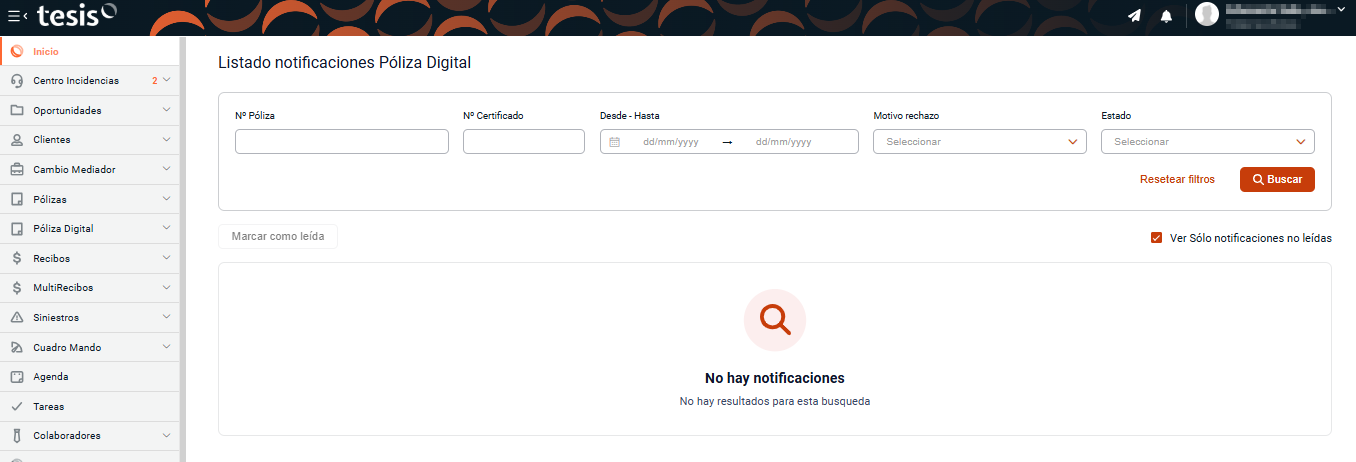Click the Clientes person icon

17,140
